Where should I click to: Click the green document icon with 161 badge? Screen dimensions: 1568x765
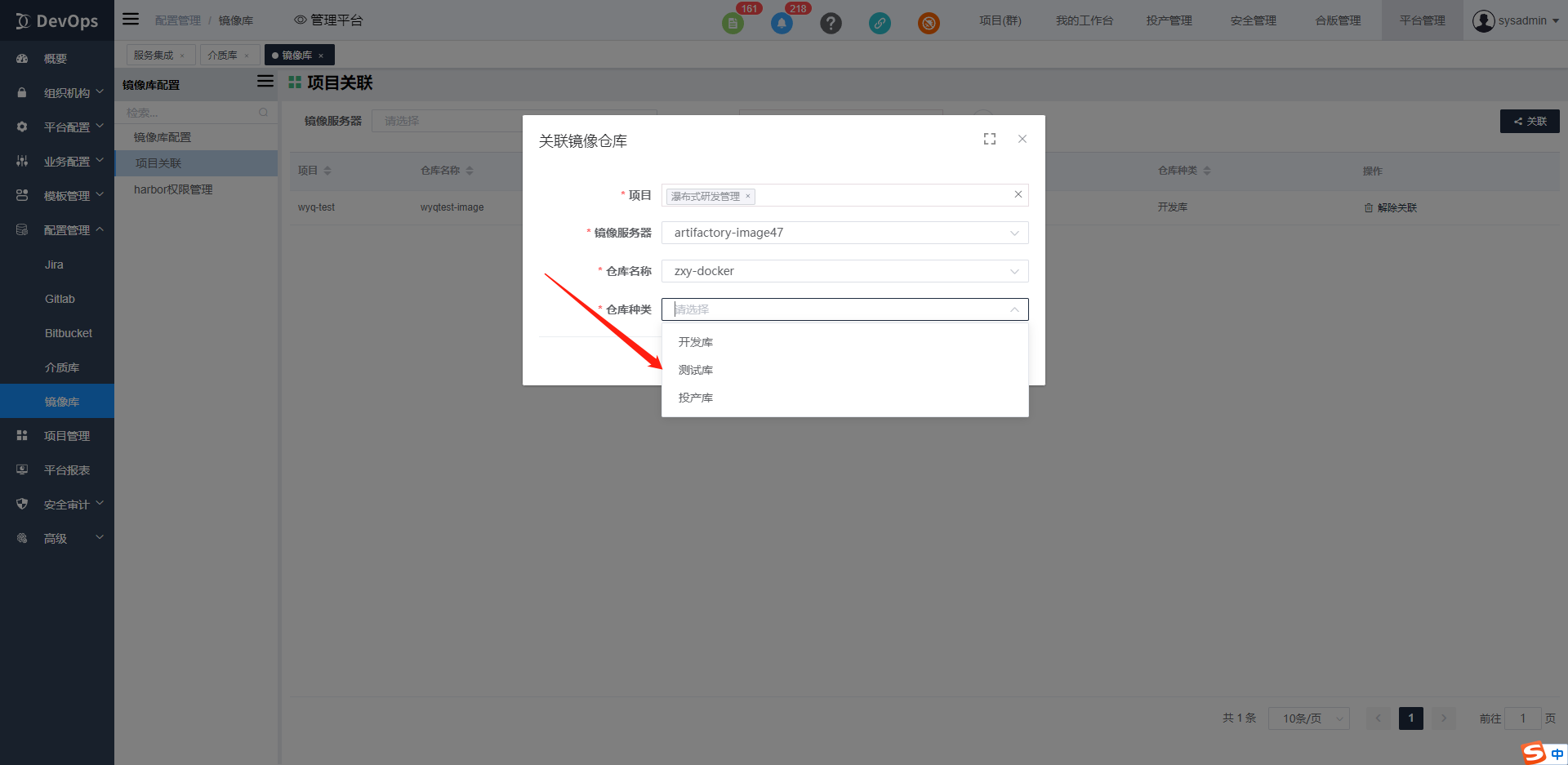tap(733, 24)
